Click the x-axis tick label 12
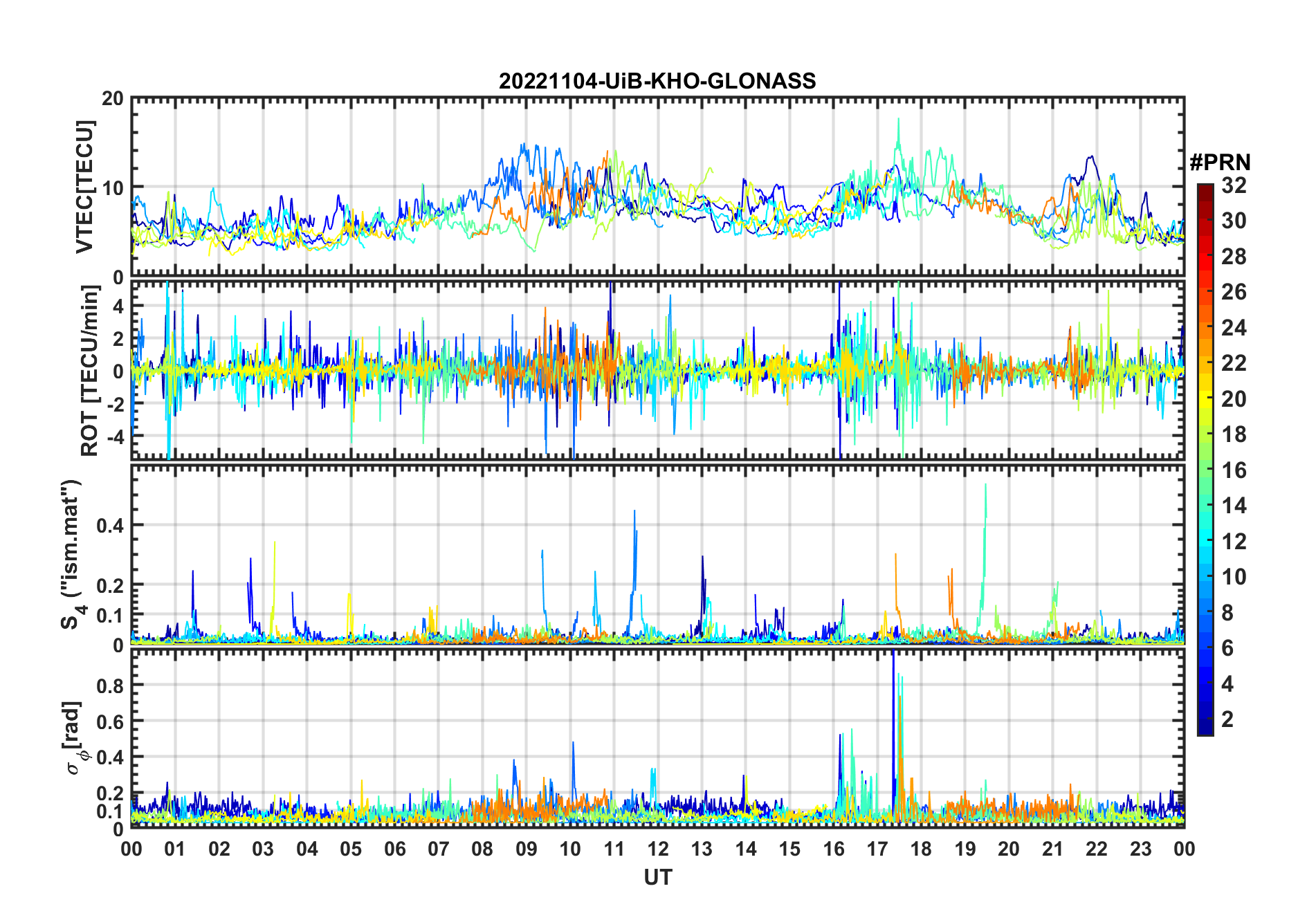Image resolution: width=1316 pixels, height=920 pixels. point(658,849)
